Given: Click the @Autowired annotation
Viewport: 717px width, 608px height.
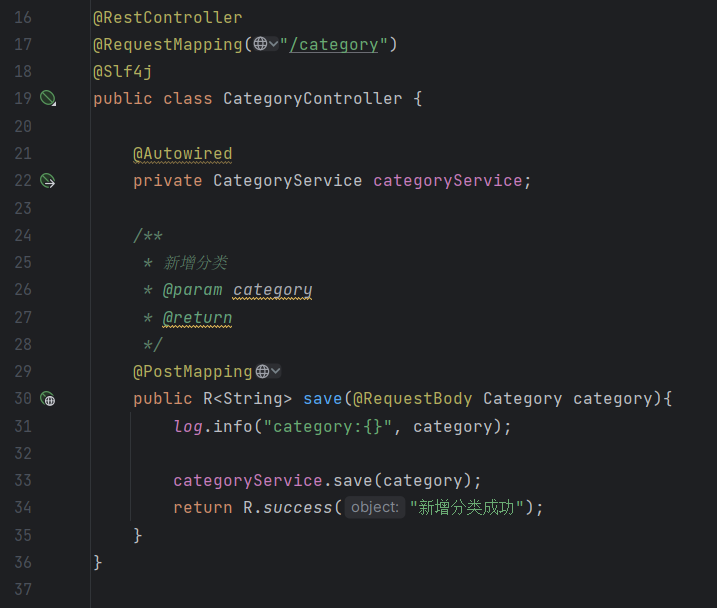Looking at the screenshot, I should click(x=183, y=154).
